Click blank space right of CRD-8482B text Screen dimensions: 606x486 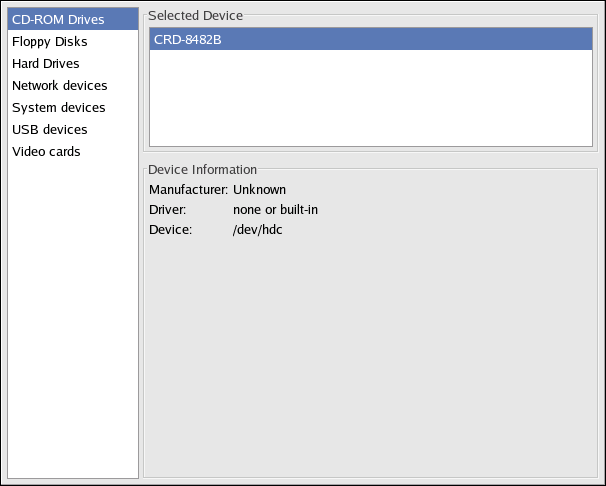click(x=420, y=40)
